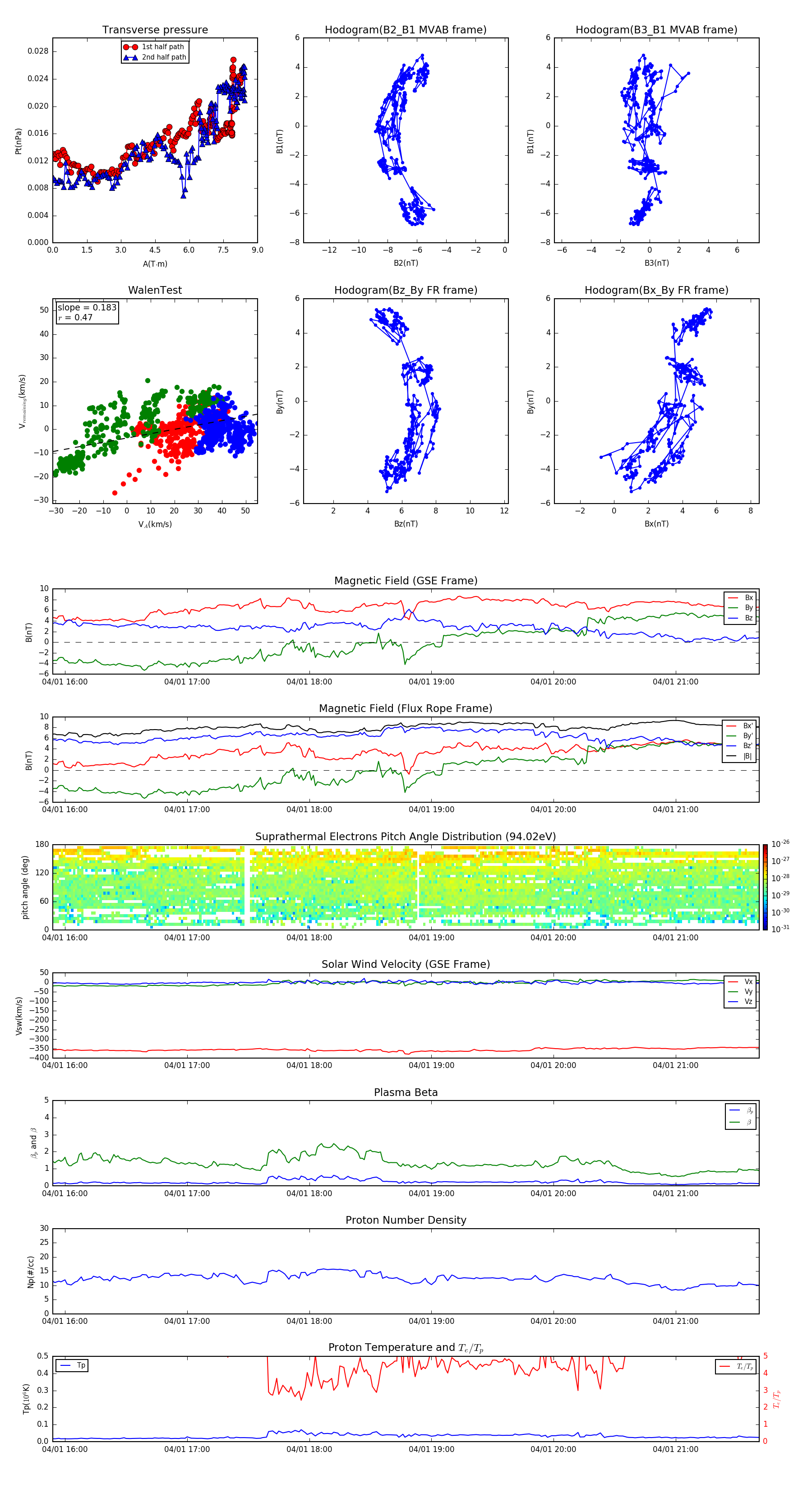Select the 'Magnetic Field (Flux Rope Frame)' title
812x1489 pixels.
pos(406,709)
